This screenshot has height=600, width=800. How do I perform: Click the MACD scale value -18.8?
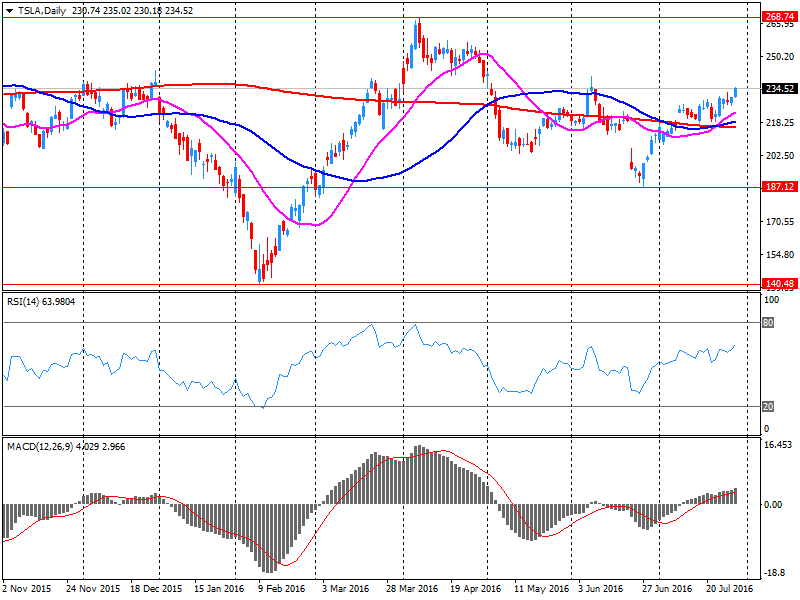[774, 573]
